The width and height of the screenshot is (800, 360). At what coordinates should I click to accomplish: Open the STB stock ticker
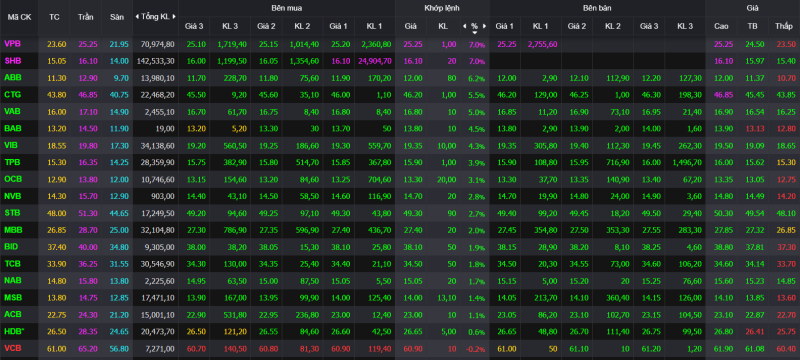[x=12, y=213]
